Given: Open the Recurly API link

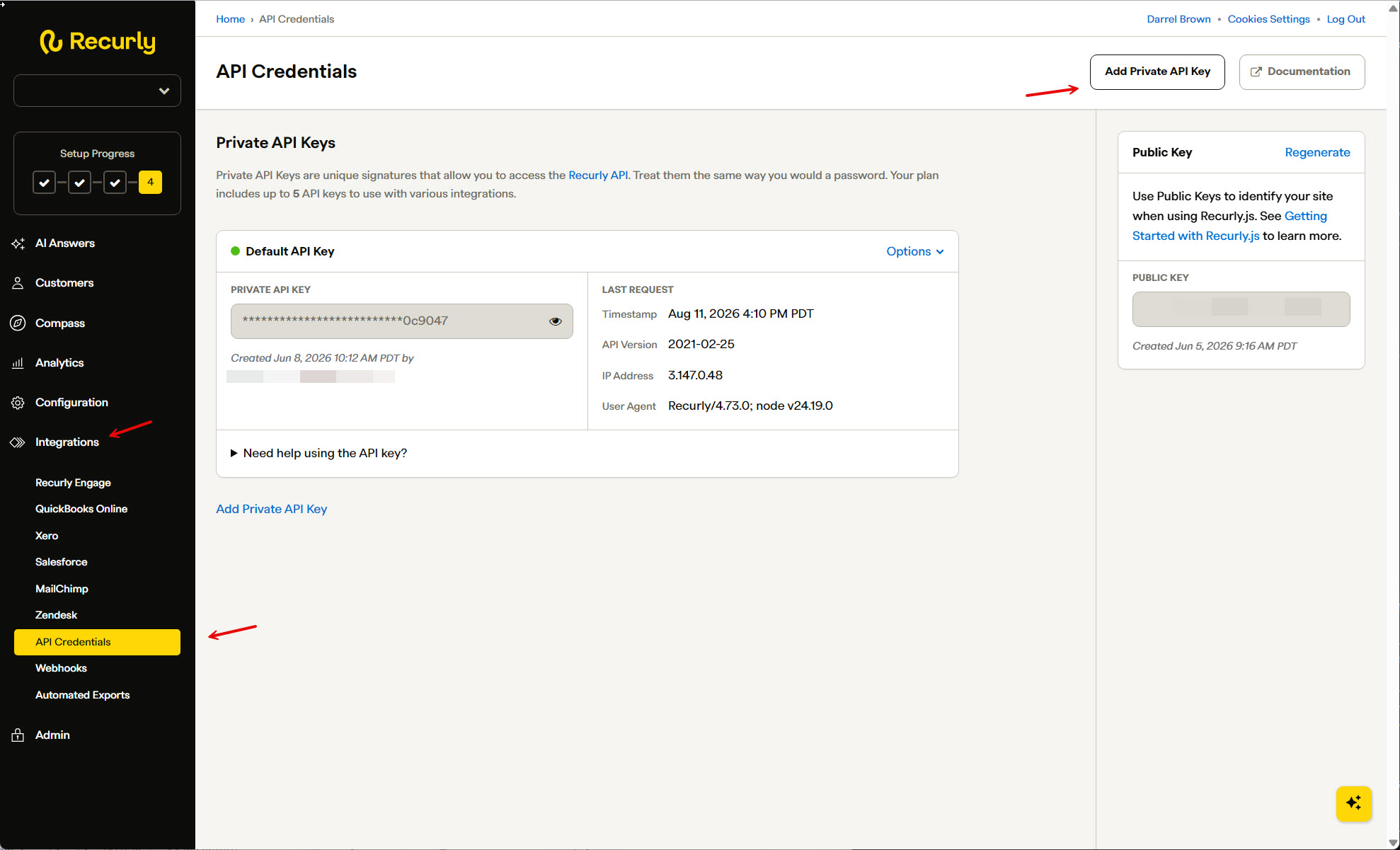Looking at the screenshot, I should (x=598, y=175).
